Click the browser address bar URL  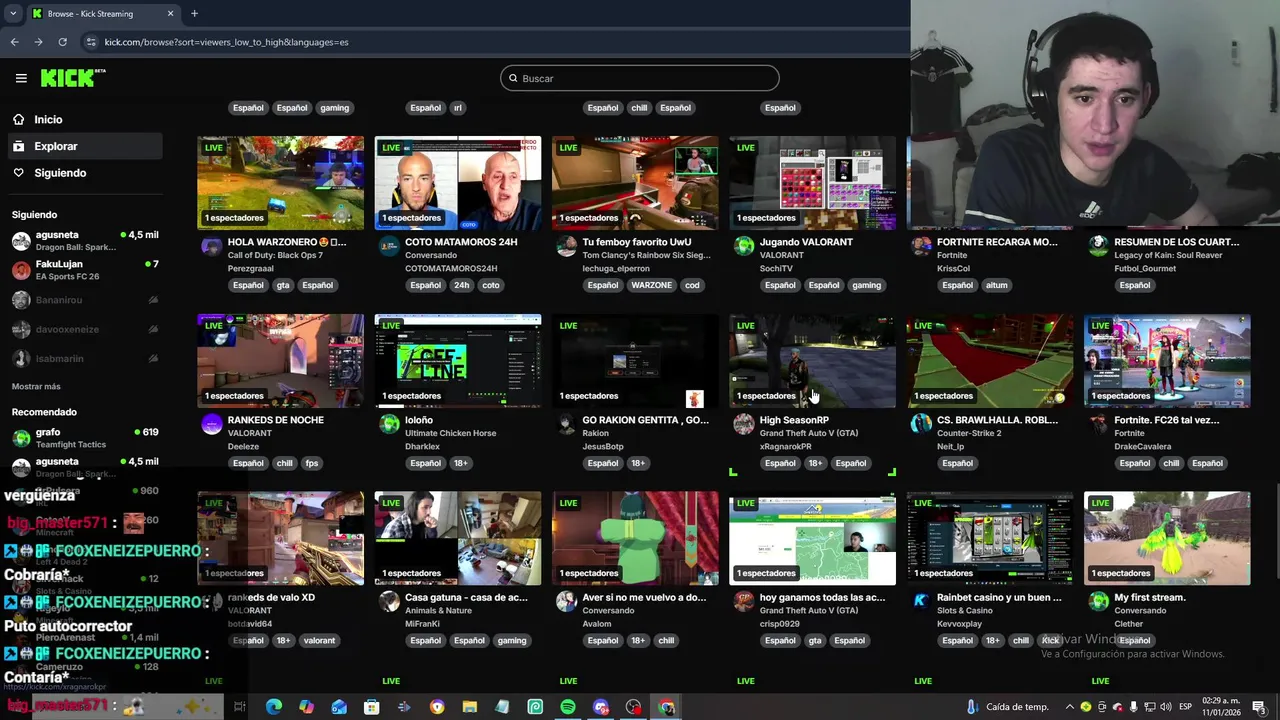(227, 42)
